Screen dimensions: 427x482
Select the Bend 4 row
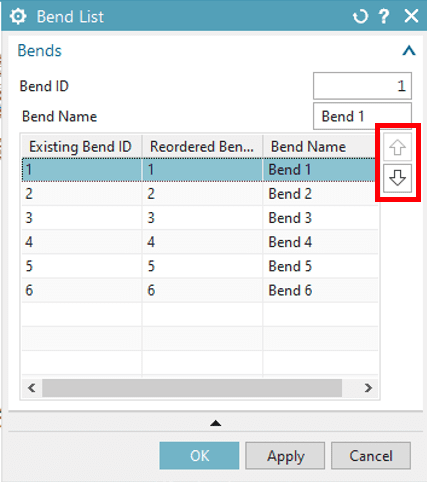[x=200, y=242]
